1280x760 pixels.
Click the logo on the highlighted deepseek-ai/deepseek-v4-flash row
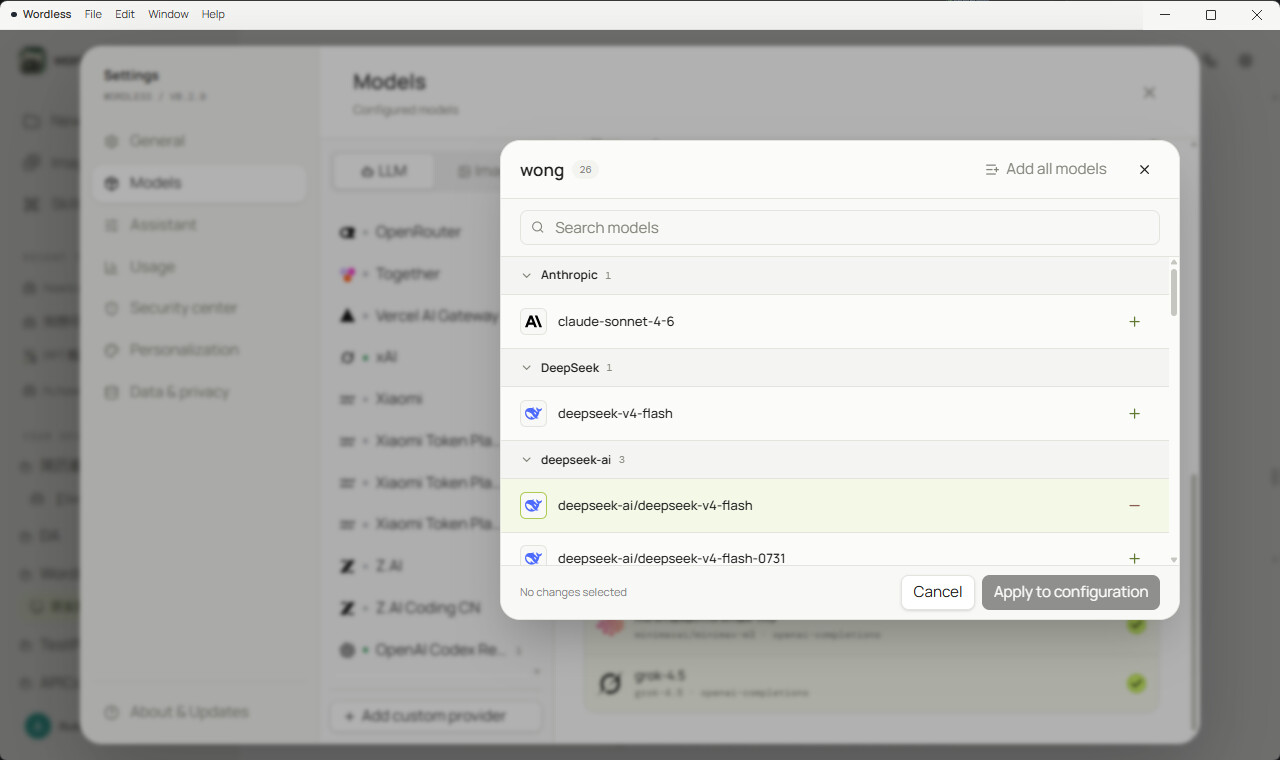[x=533, y=506]
